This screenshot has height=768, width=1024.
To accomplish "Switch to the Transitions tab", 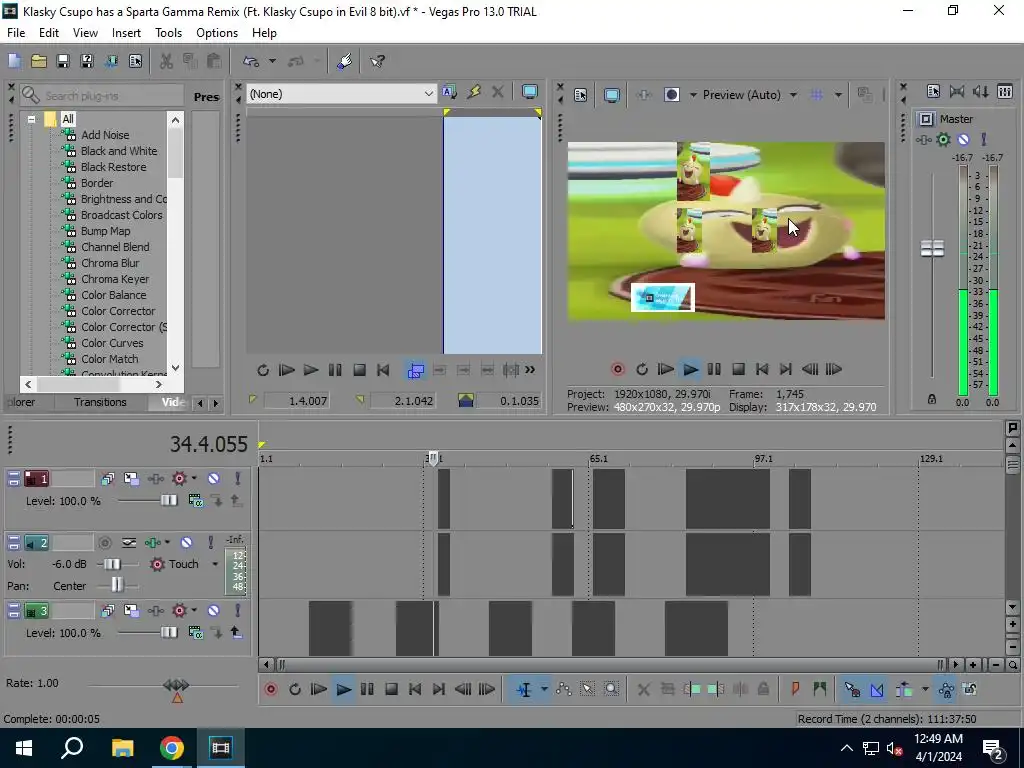I will point(100,402).
